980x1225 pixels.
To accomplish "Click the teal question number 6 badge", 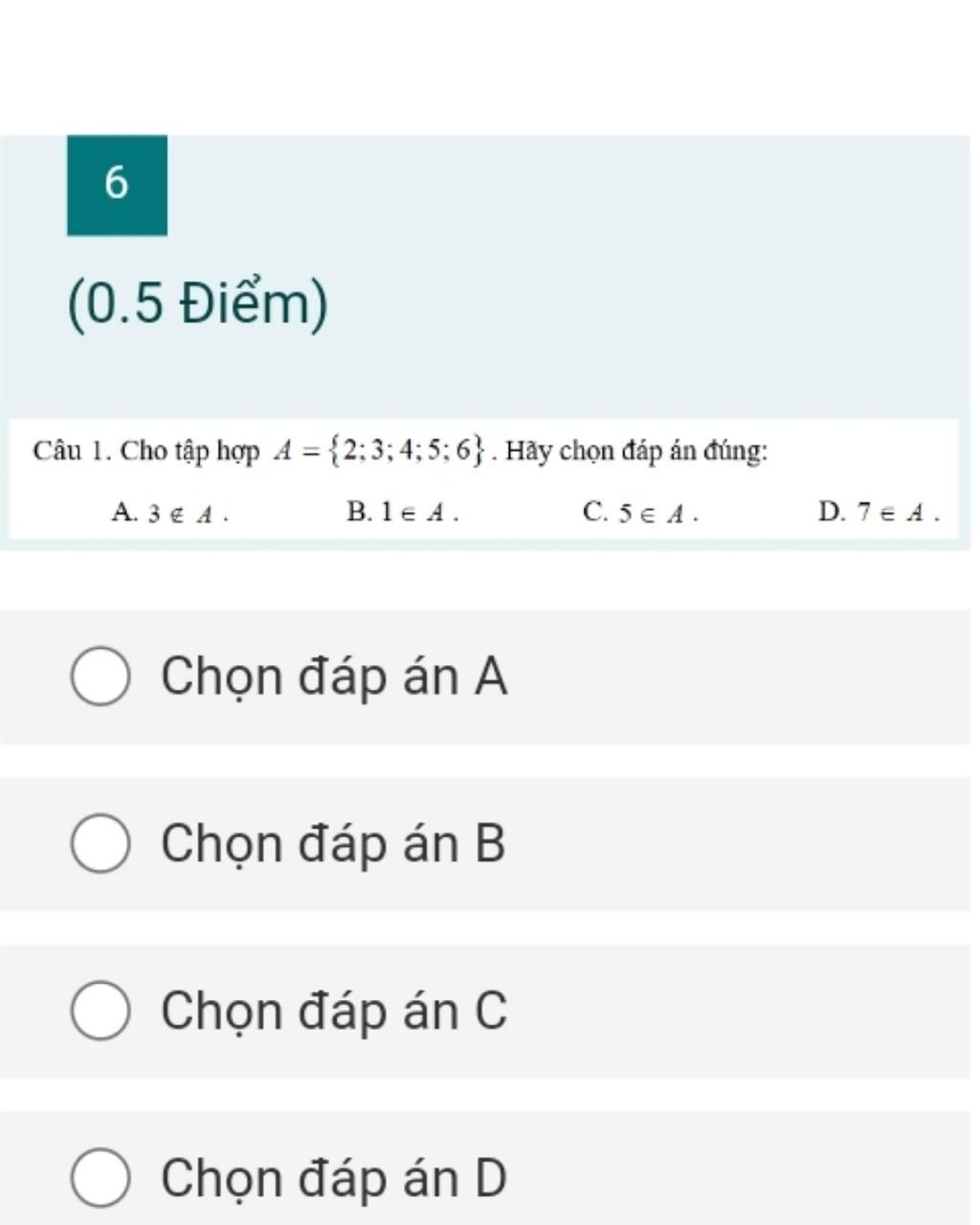I will pos(117,185).
